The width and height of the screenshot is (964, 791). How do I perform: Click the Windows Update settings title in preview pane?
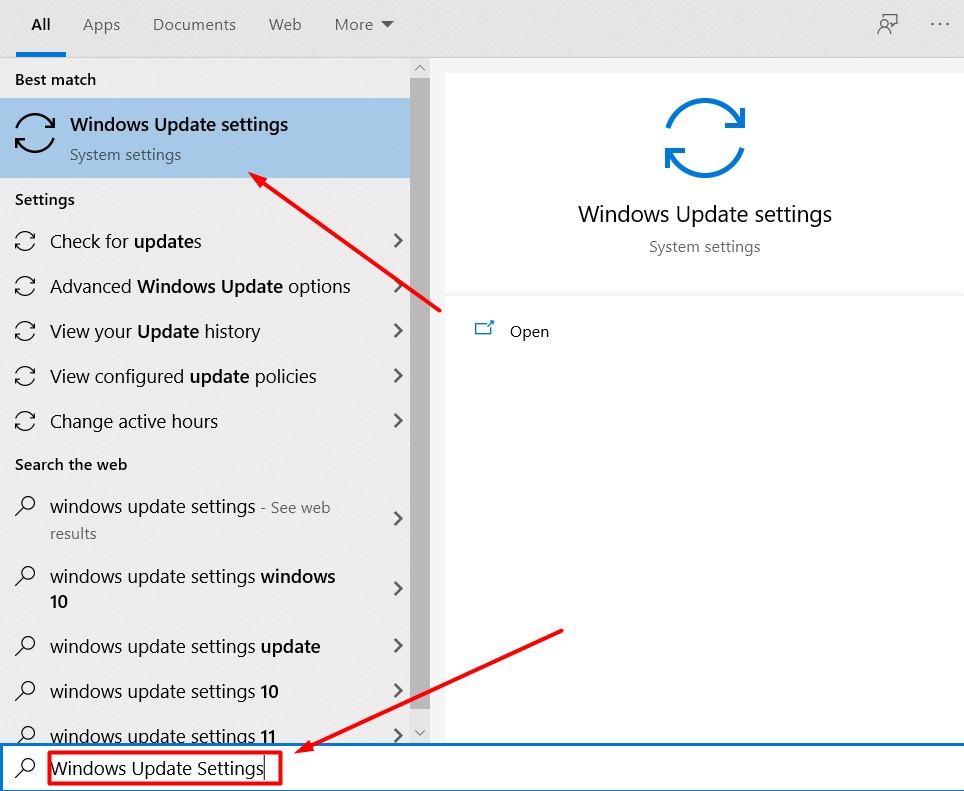[x=705, y=214]
